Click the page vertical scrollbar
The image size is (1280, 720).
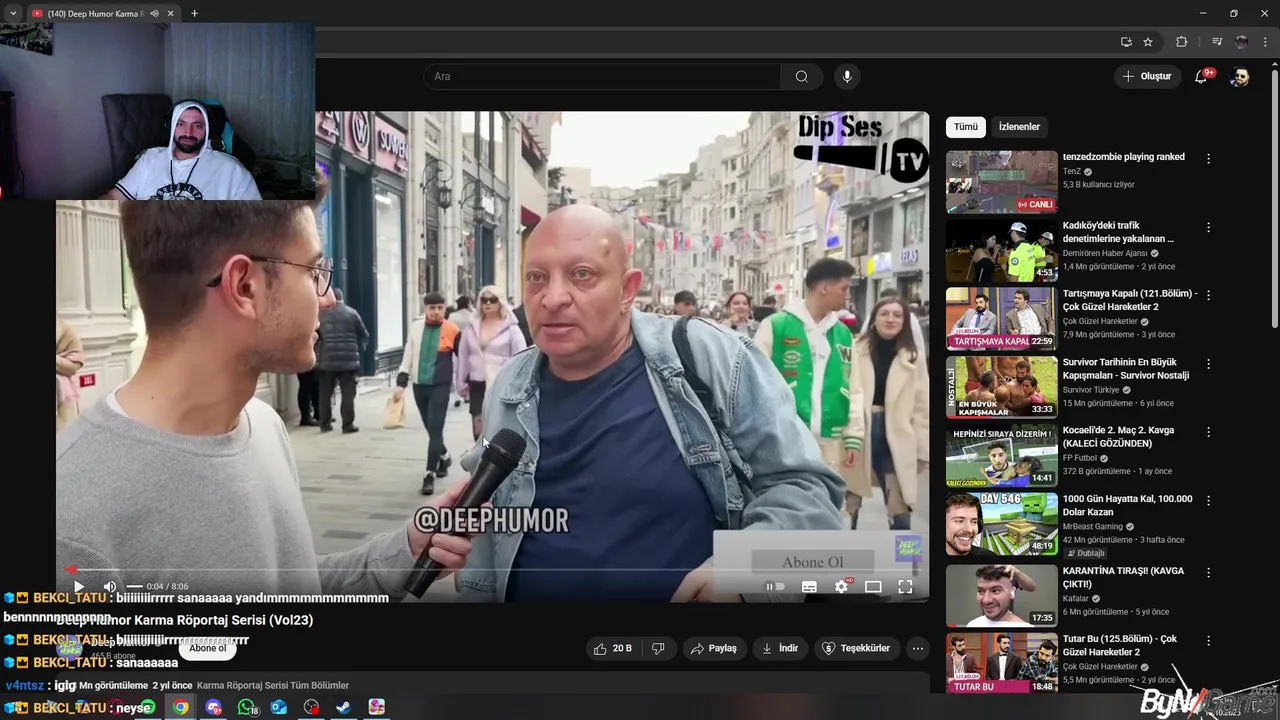[1274, 200]
